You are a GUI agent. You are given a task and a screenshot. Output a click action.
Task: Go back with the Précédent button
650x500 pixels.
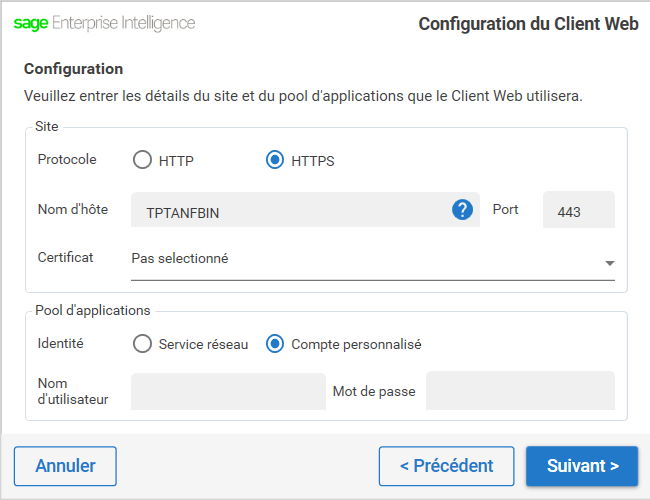(x=446, y=466)
